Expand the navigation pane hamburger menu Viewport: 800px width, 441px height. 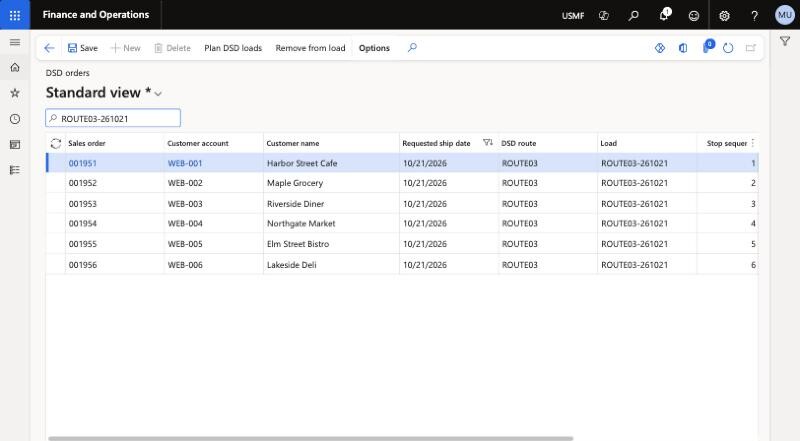[x=15, y=42]
